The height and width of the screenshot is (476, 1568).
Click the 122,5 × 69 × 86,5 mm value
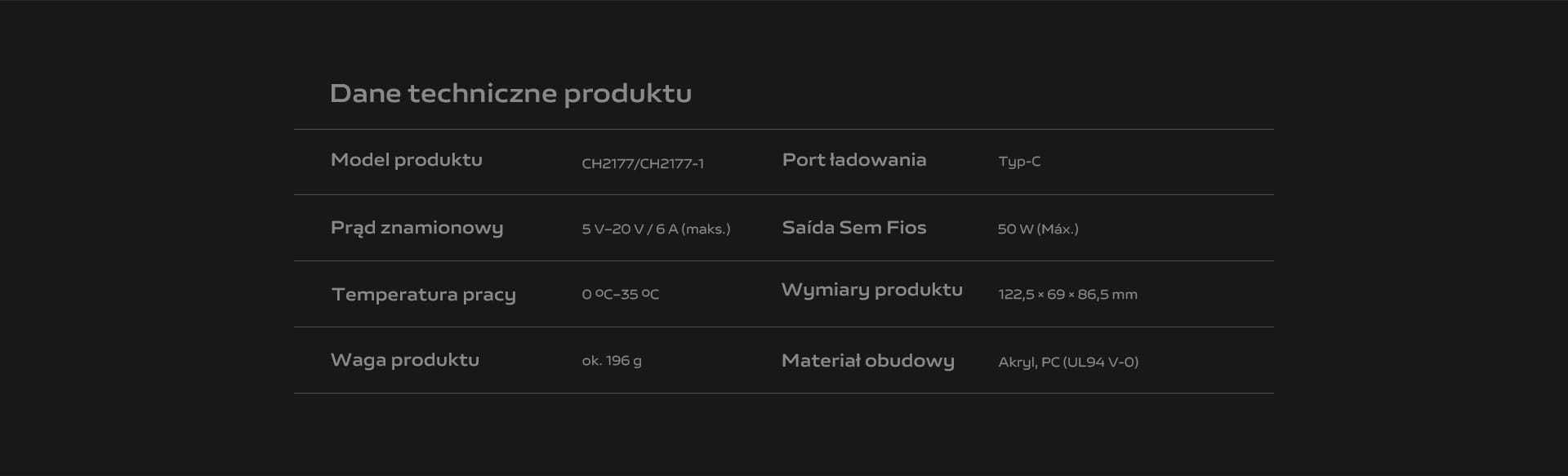pos(1067,295)
